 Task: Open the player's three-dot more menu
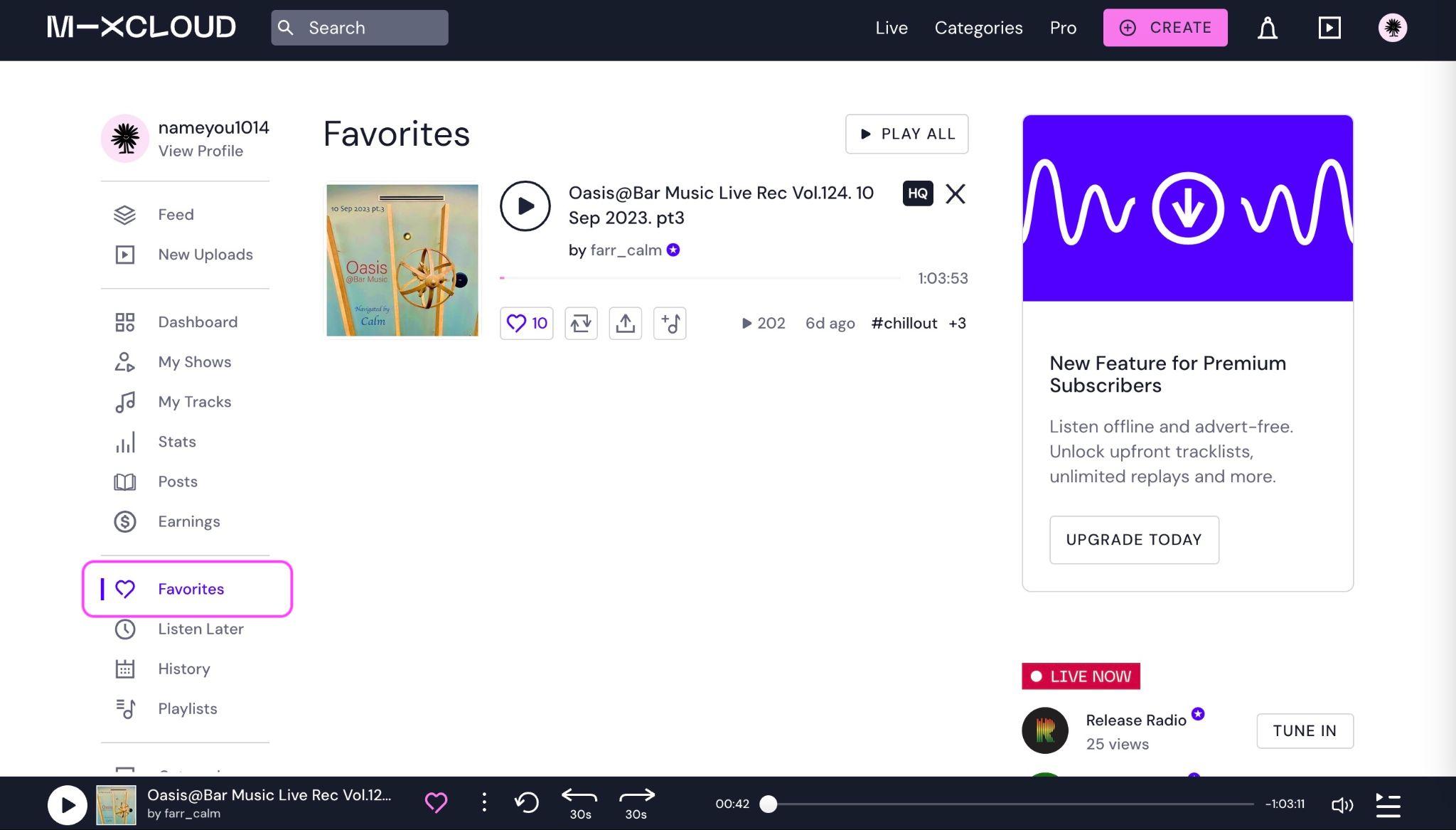pyautogui.click(x=484, y=803)
